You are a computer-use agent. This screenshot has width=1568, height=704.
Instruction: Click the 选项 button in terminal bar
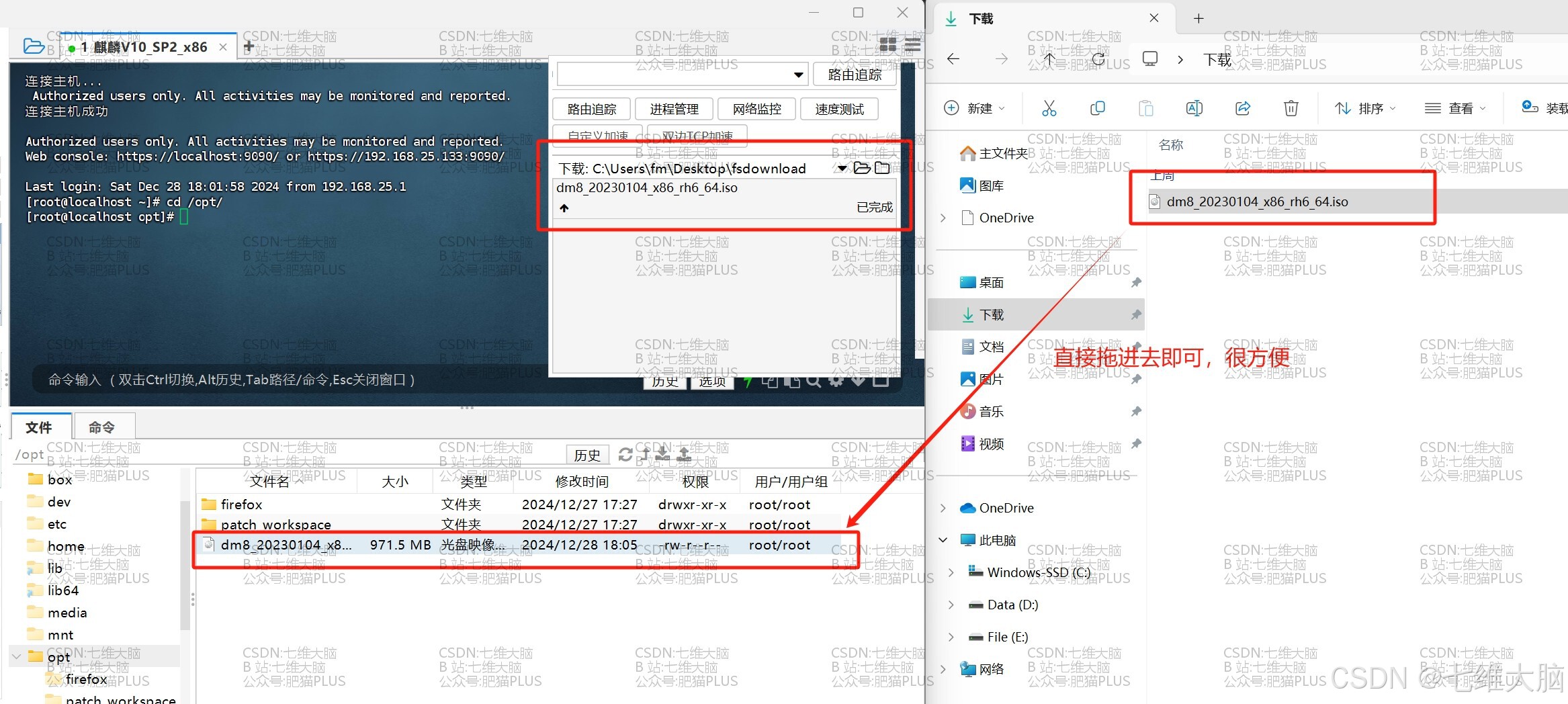coord(712,383)
